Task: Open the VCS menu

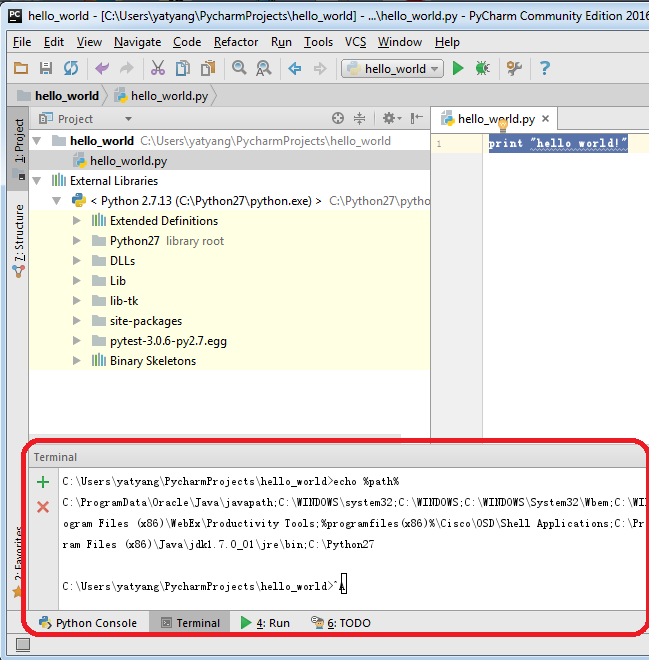Action: point(356,42)
